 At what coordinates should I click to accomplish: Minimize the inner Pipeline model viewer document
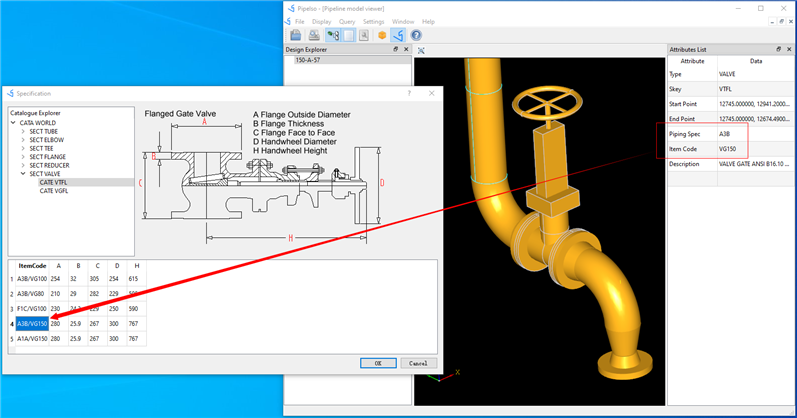click(x=773, y=21)
